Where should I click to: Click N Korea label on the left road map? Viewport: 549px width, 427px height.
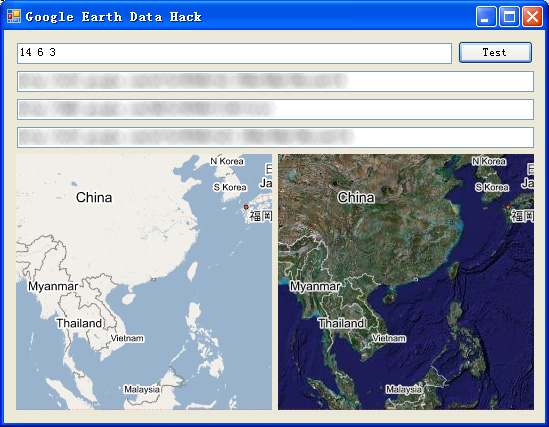(x=227, y=161)
